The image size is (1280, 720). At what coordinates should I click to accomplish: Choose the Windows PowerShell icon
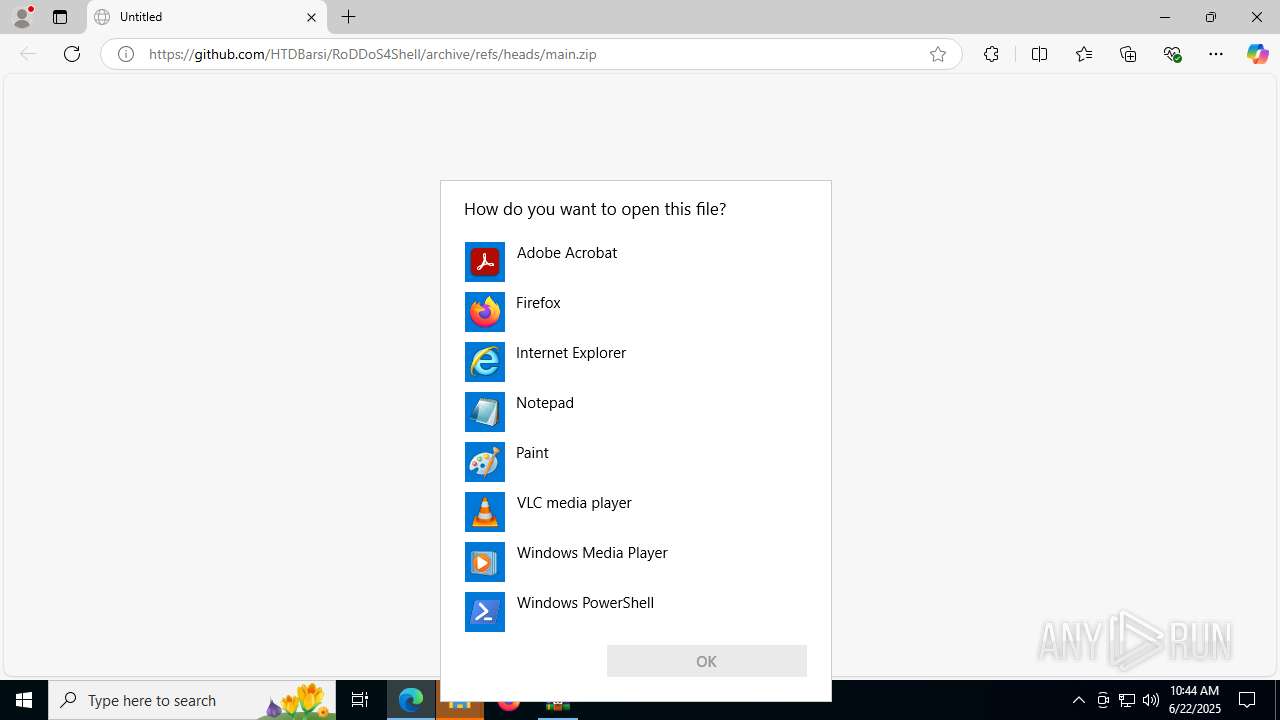point(485,612)
